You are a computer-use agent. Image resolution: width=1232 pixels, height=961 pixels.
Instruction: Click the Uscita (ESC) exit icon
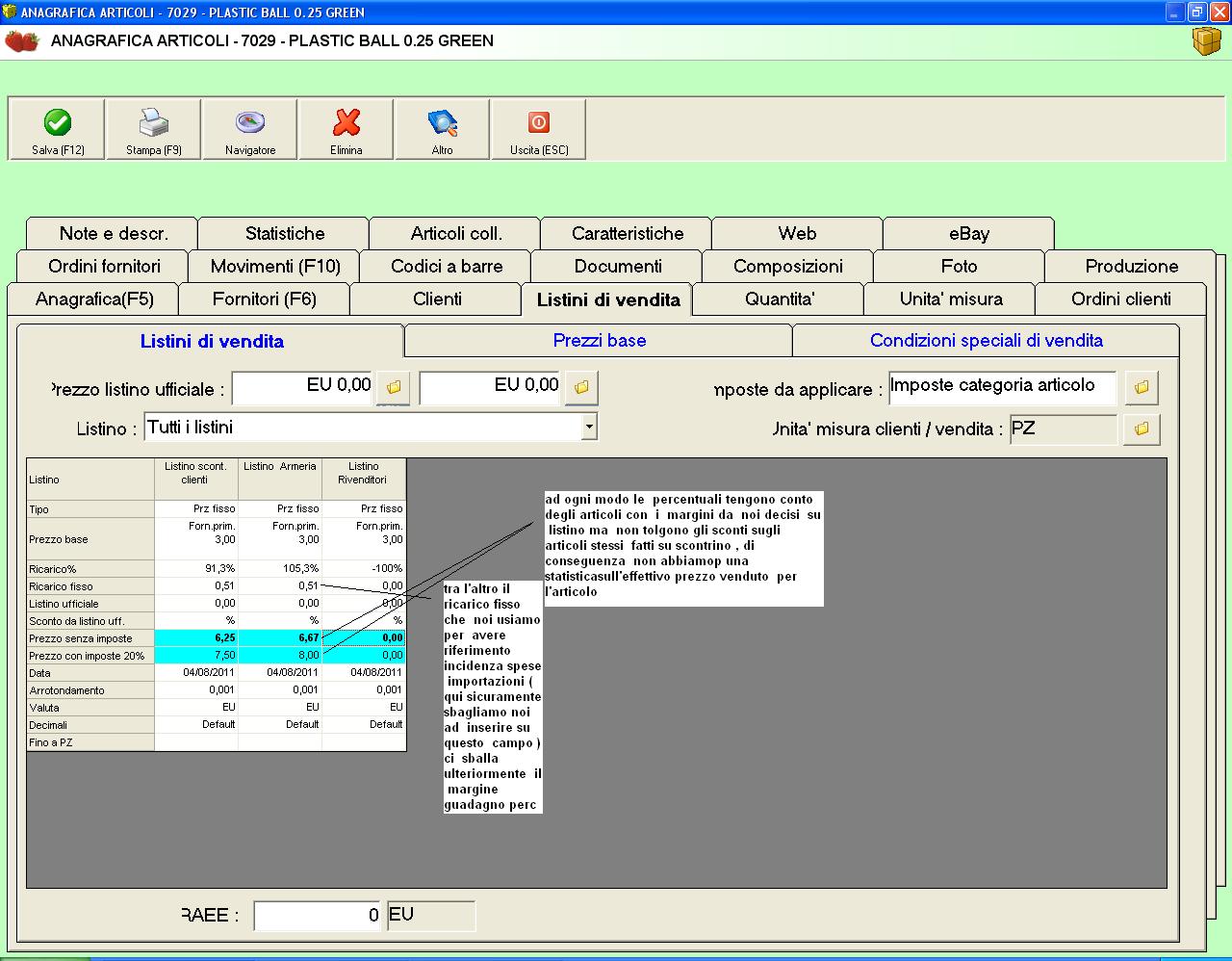coord(539,123)
